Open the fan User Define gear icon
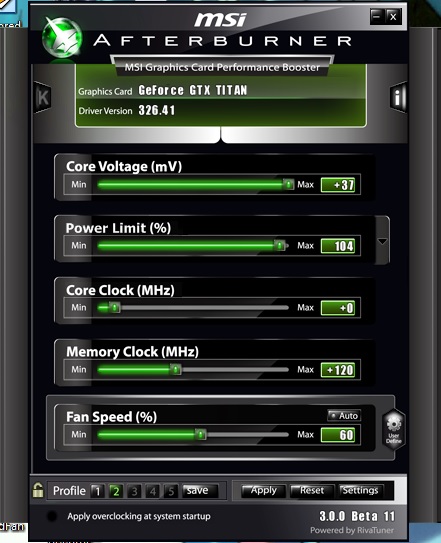This screenshot has width=441, height=543. [x=394, y=429]
